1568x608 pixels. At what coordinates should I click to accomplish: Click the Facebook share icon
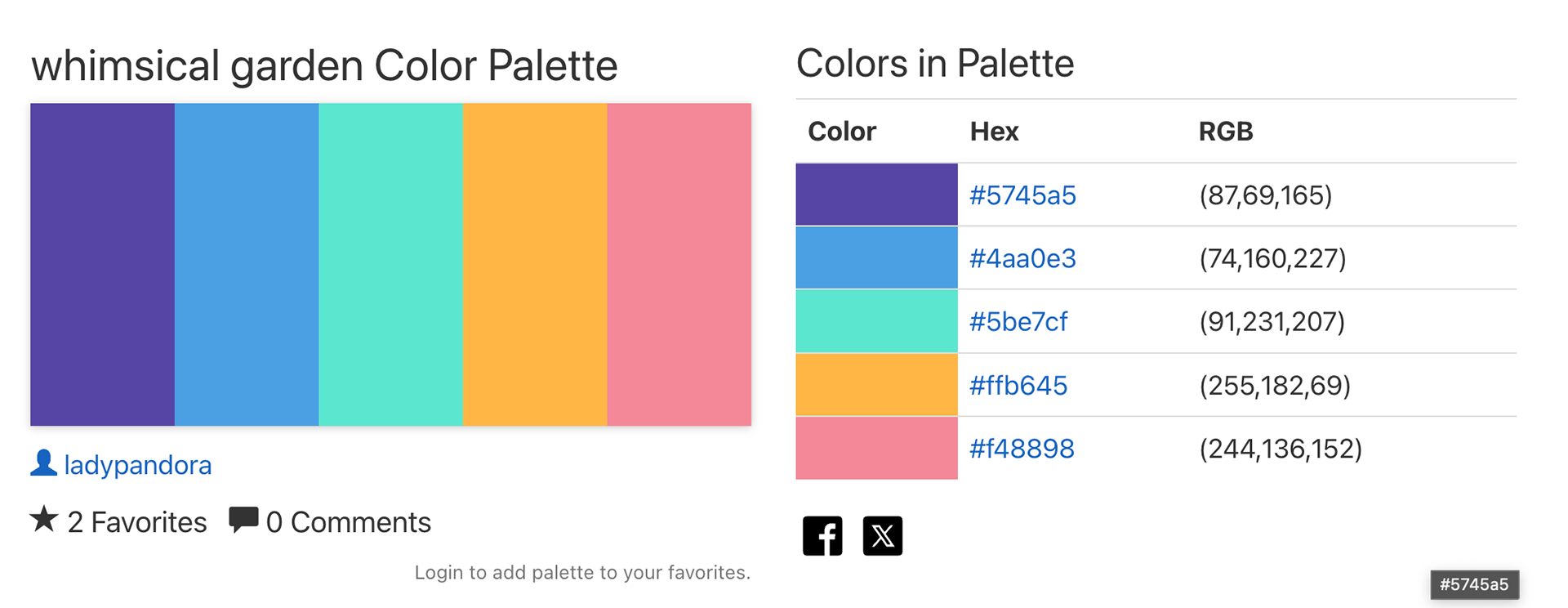[x=822, y=536]
